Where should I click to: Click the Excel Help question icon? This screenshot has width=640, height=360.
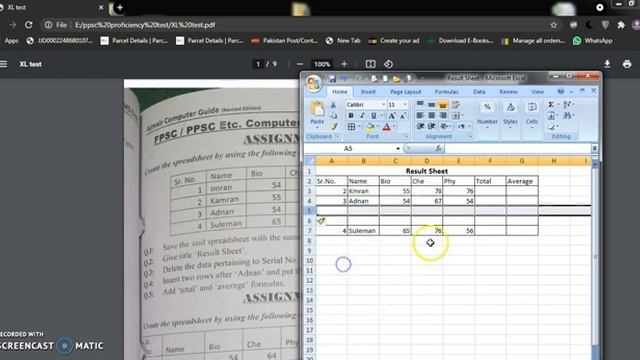click(561, 91)
